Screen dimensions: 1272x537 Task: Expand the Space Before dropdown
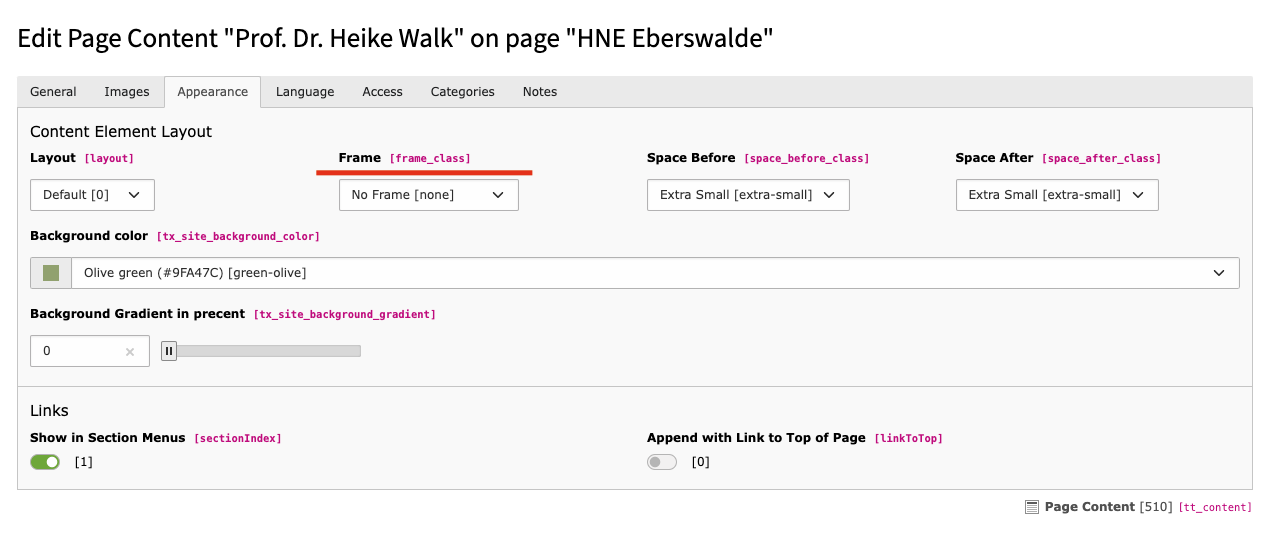(748, 195)
